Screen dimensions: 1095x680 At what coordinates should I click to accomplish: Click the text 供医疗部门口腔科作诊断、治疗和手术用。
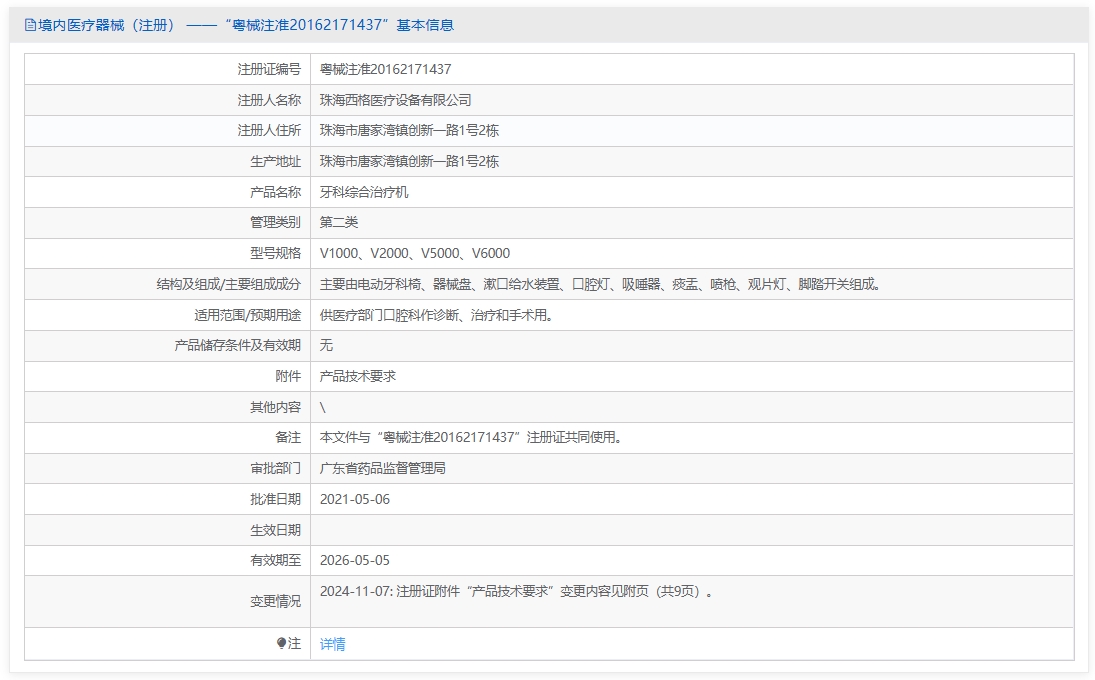coord(438,315)
